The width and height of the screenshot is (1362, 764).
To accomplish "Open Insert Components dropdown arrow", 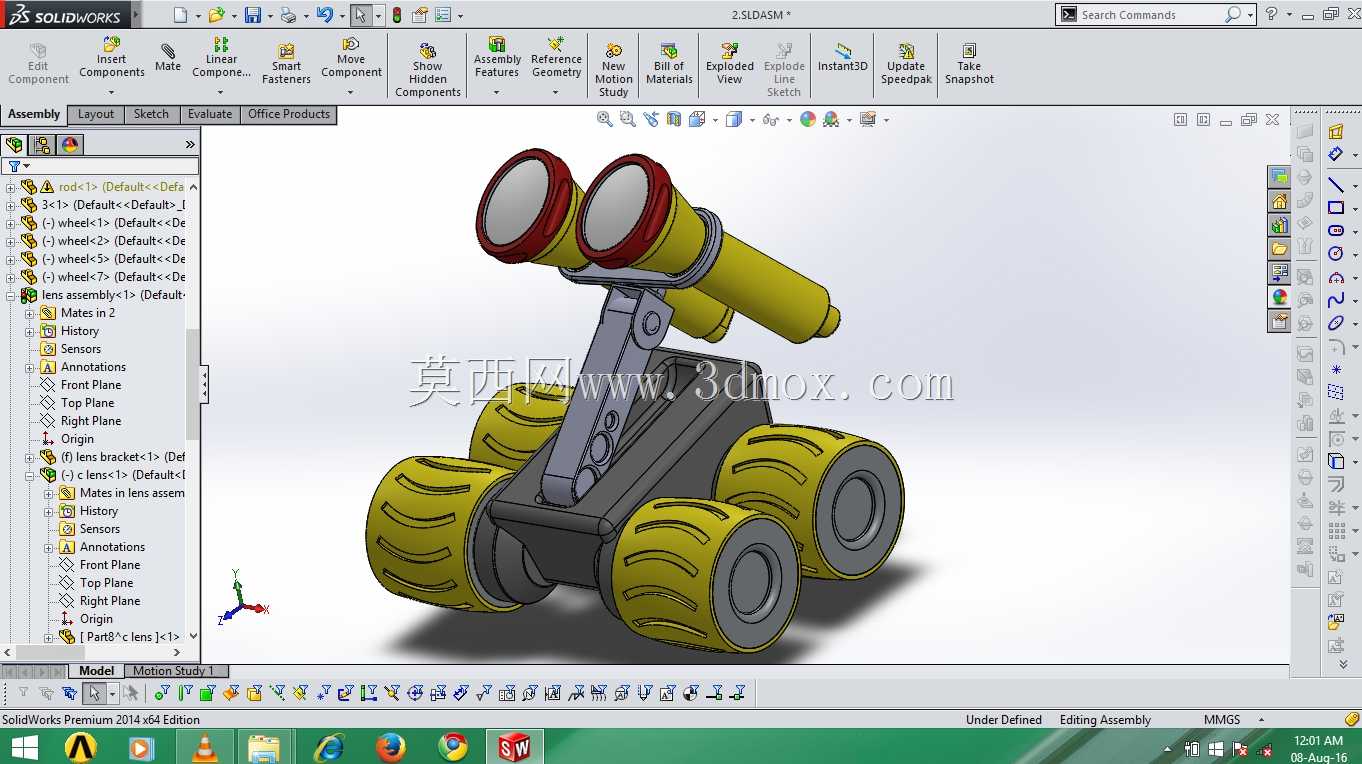I will coord(111,92).
